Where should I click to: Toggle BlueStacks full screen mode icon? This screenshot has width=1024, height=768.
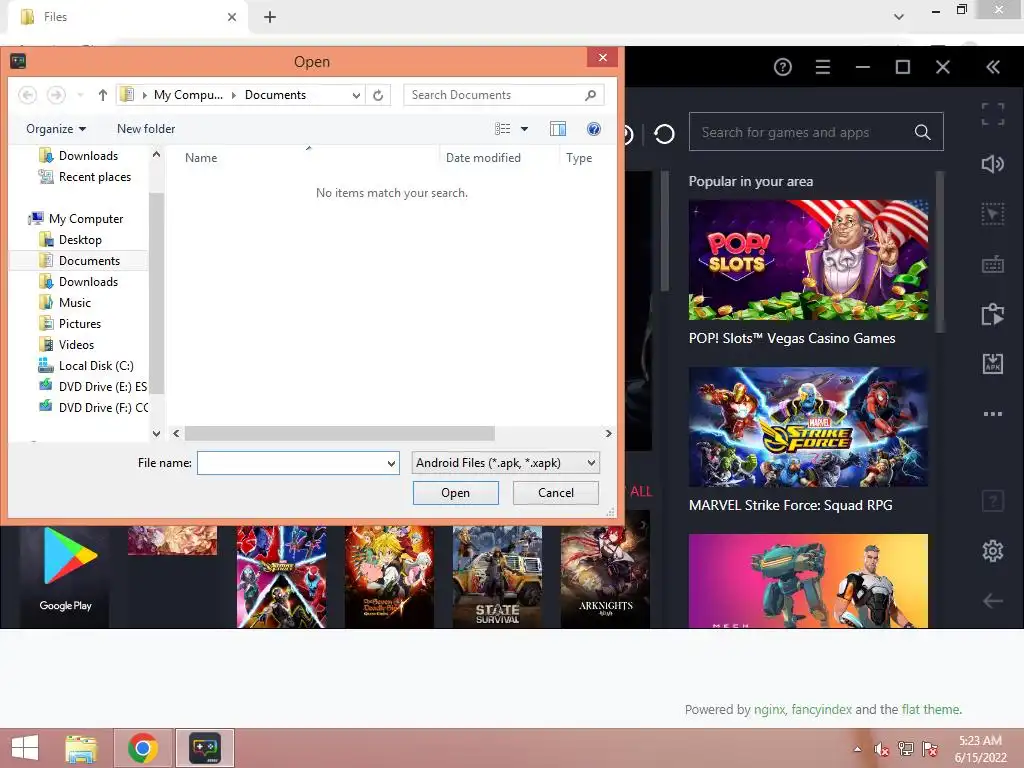[993, 114]
